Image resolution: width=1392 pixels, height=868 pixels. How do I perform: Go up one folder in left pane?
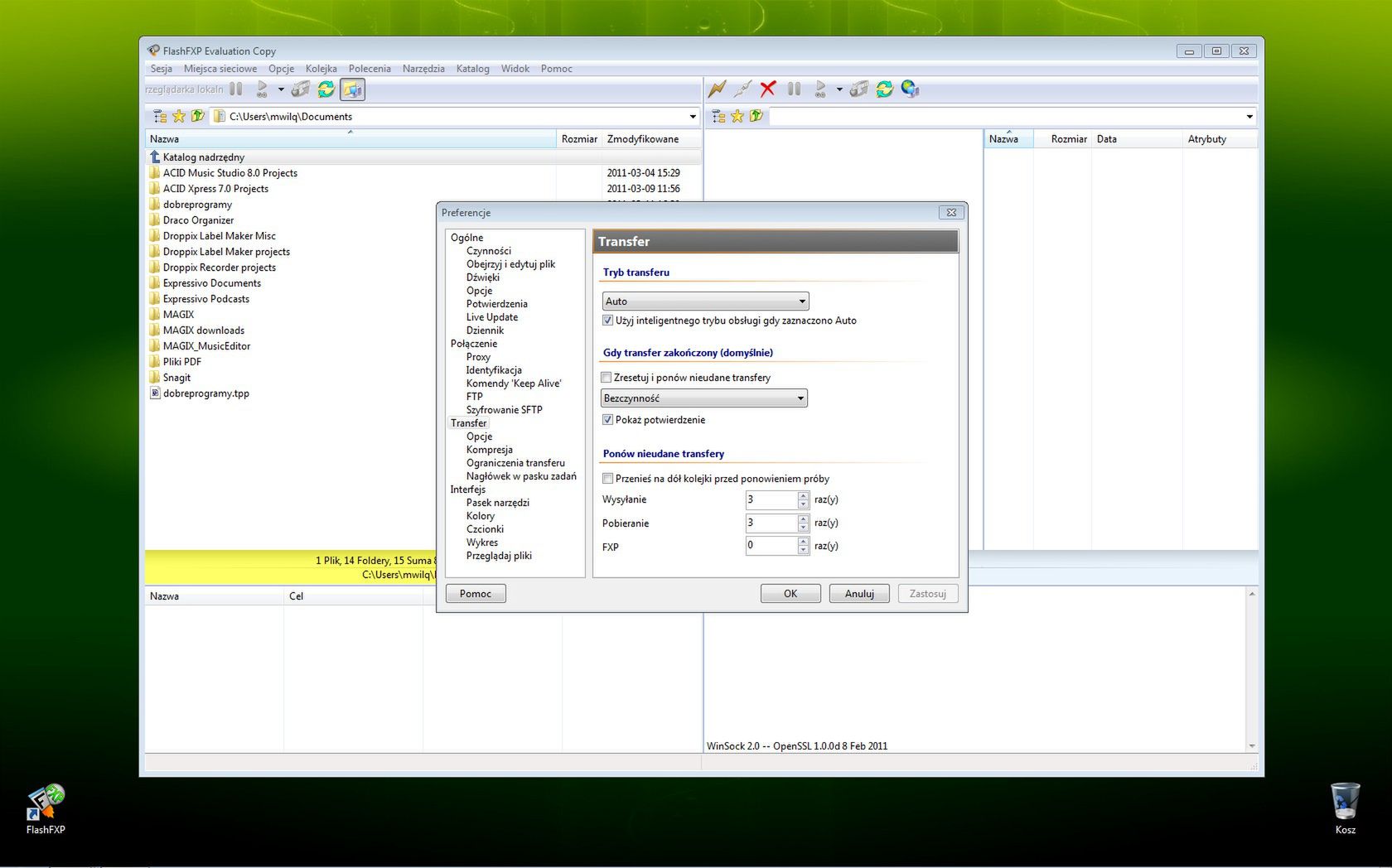pos(197,117)
